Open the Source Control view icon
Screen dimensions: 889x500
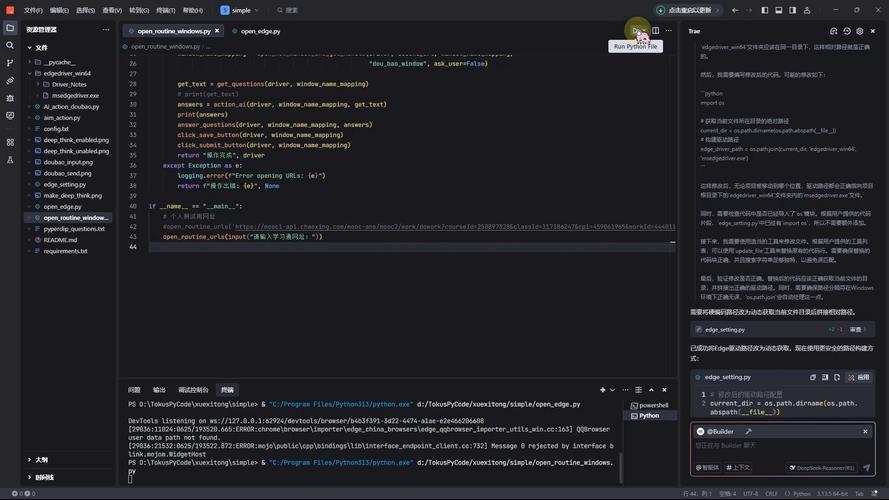10,63
